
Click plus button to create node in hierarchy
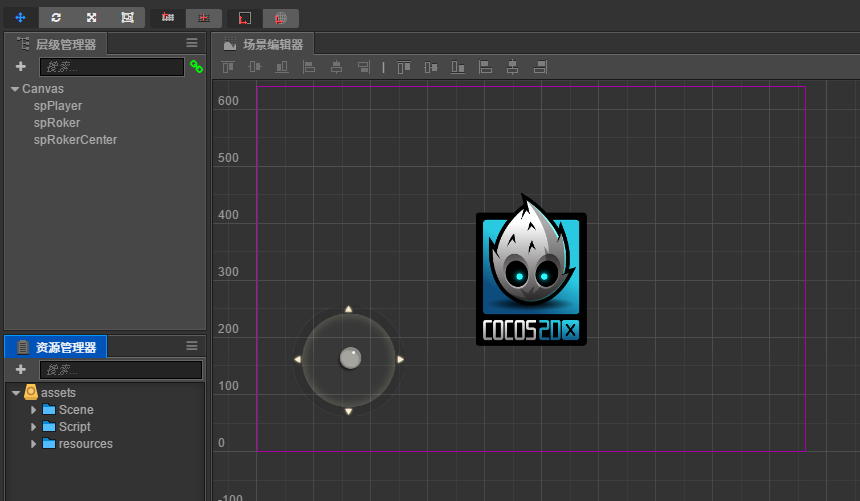tap(21, 66)
